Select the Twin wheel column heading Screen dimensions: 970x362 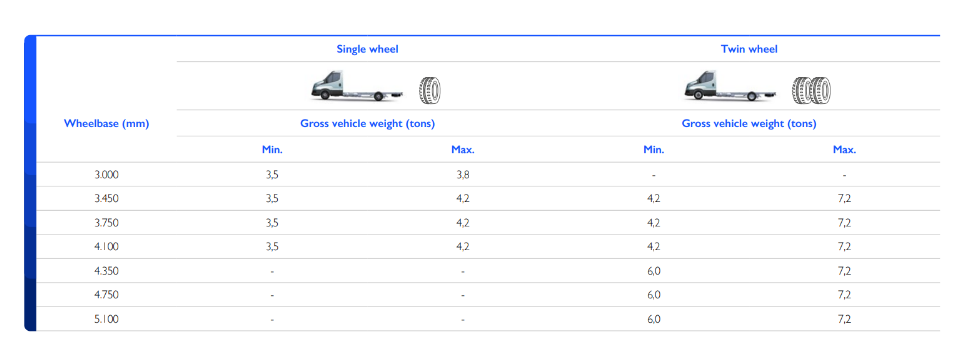(x=749, y=49)
